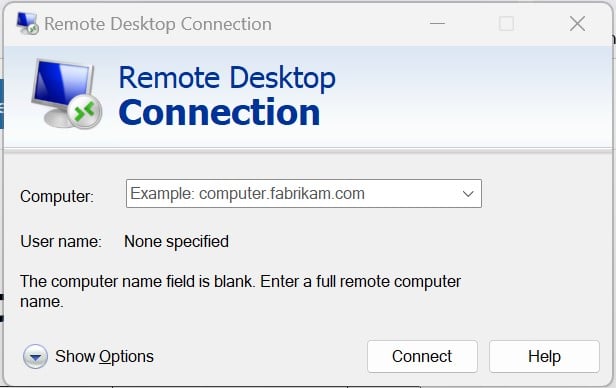
Task: Expand options with the round blue arrow icon
Action: [x=35, y=357]
